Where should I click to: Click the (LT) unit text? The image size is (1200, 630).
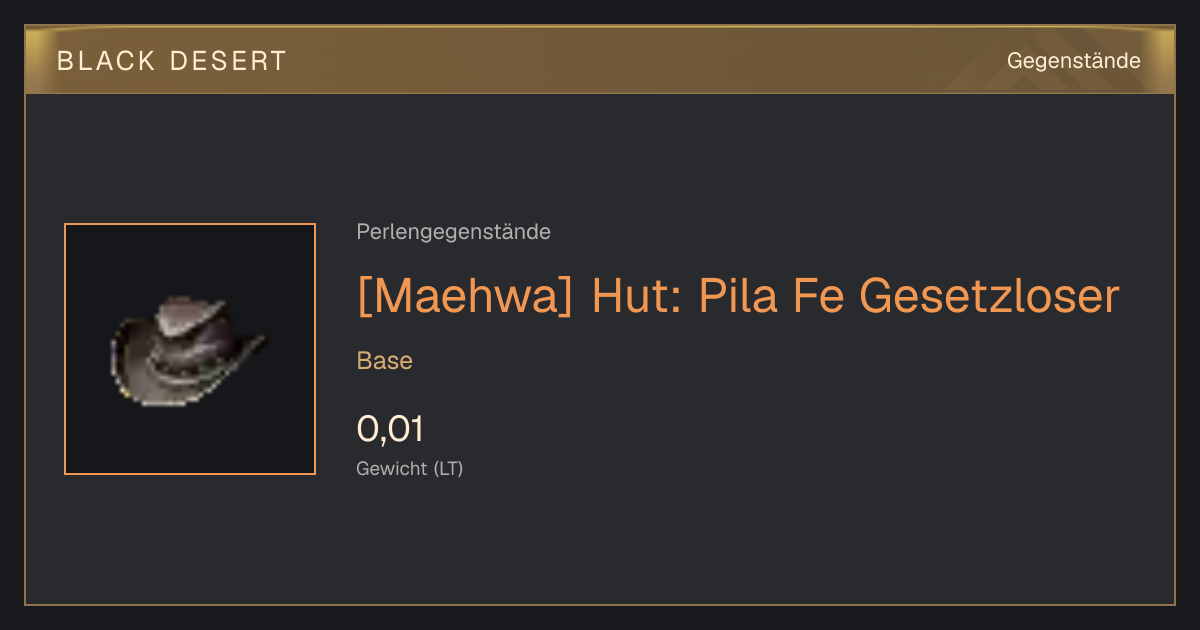click(448, 468)
